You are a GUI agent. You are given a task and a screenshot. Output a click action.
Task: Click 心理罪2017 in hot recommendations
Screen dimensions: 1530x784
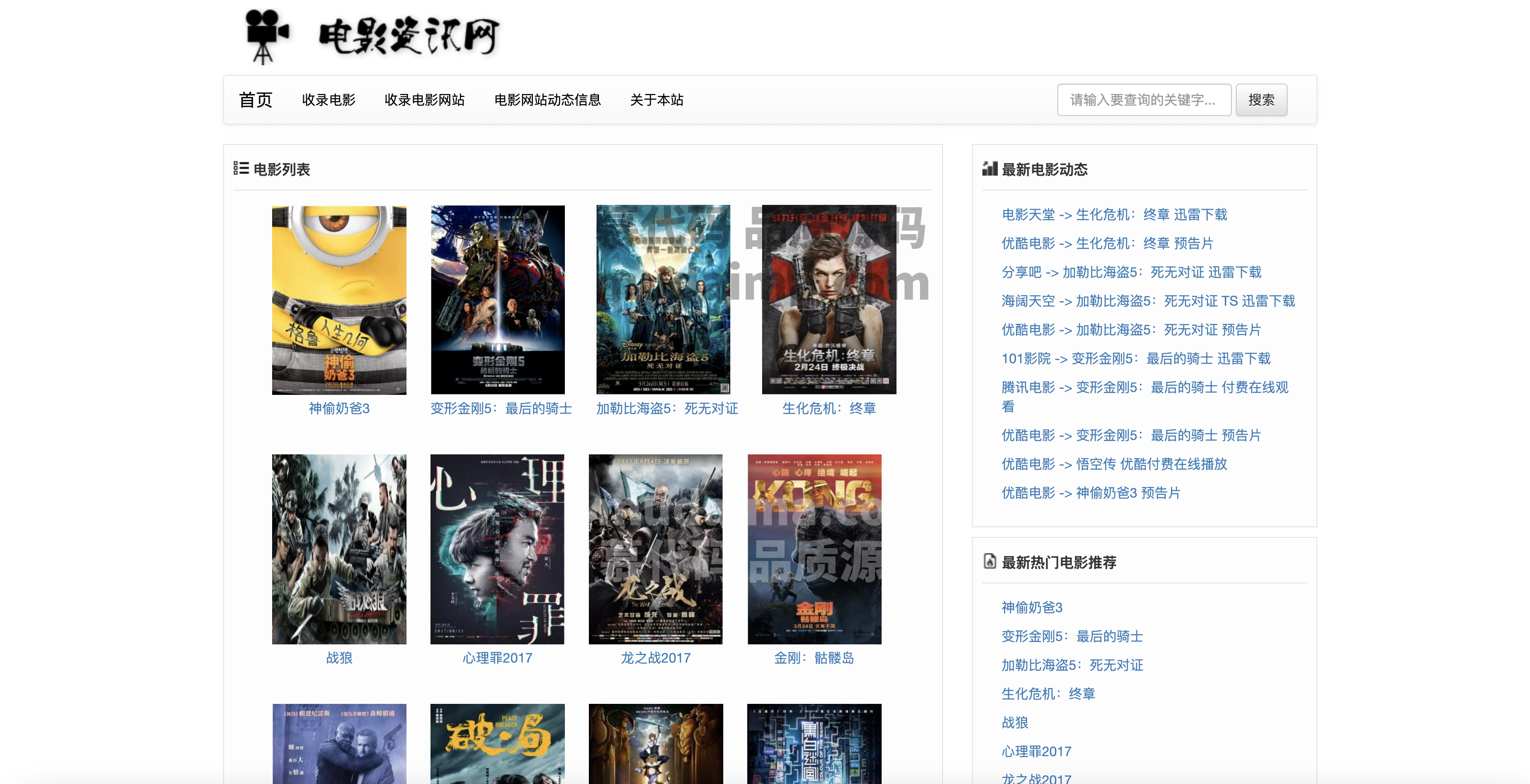coord(1037,752)
